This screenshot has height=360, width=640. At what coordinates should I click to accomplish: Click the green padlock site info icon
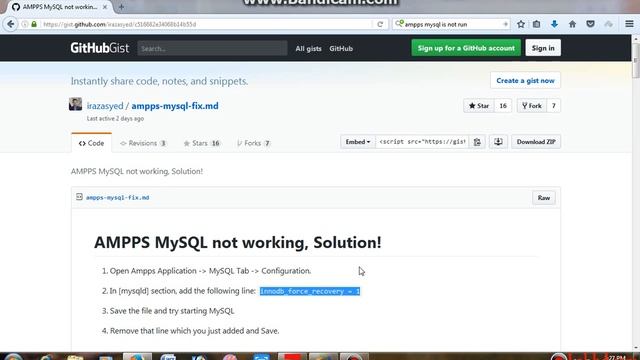coord(34,24)
